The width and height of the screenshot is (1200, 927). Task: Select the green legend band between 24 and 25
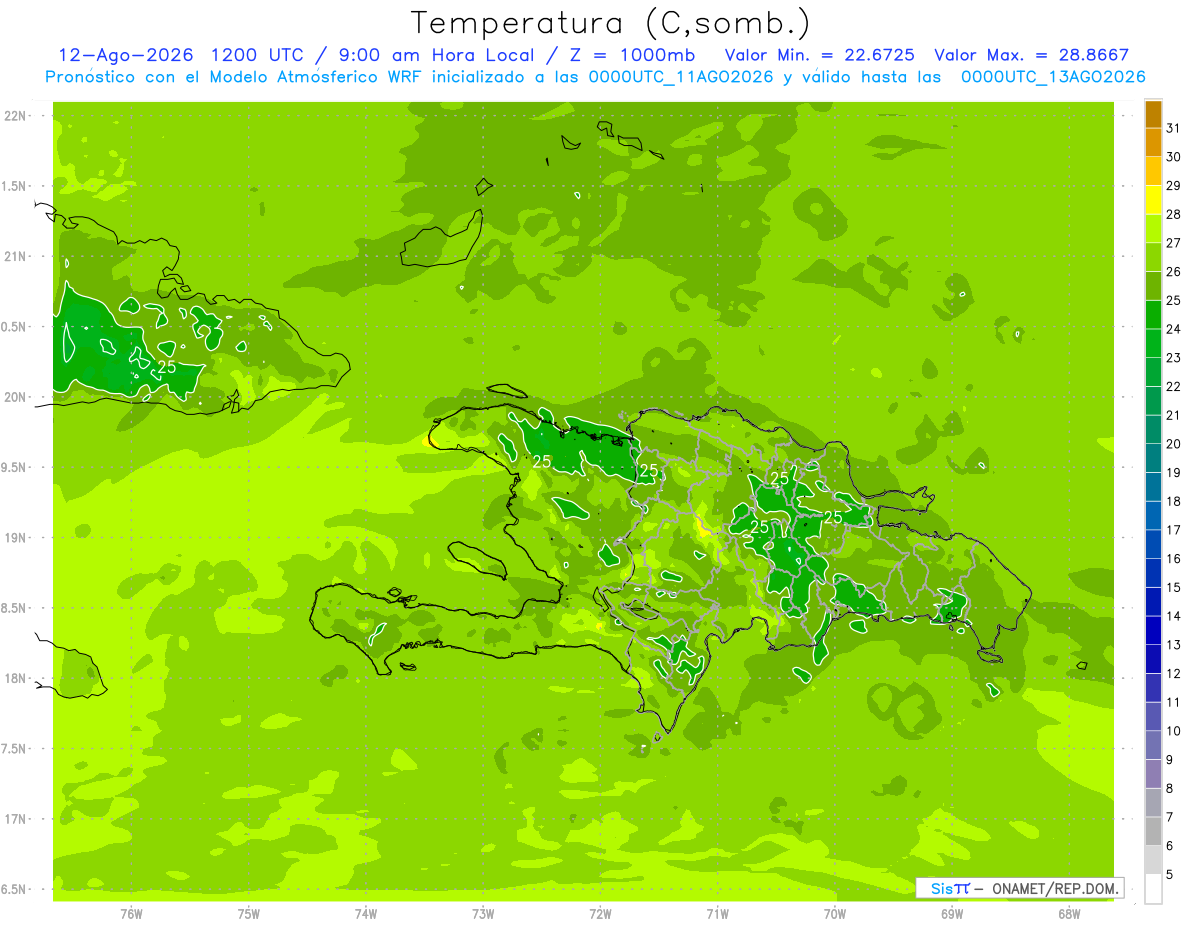click(1153, 315)
